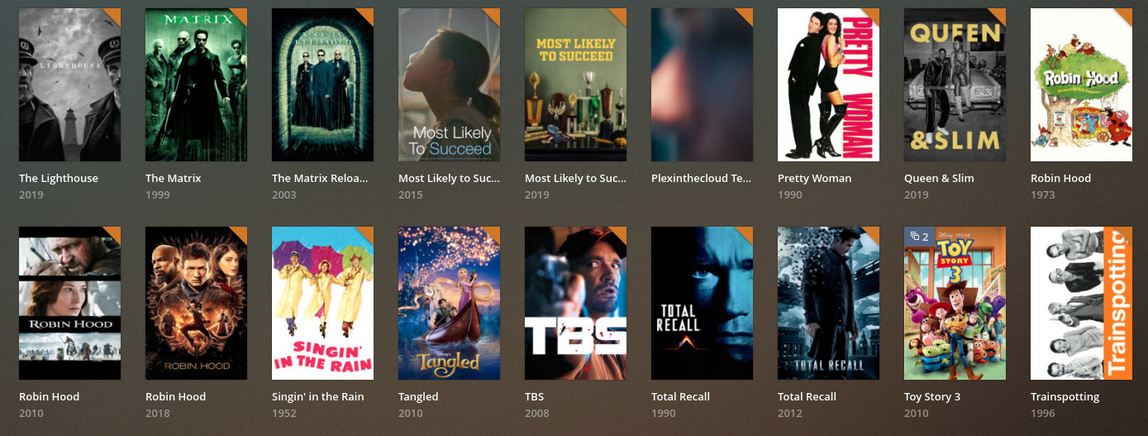Click the unwatched corner flag on Singin' in the Rain
The image size is (1148, 436).
367,233
